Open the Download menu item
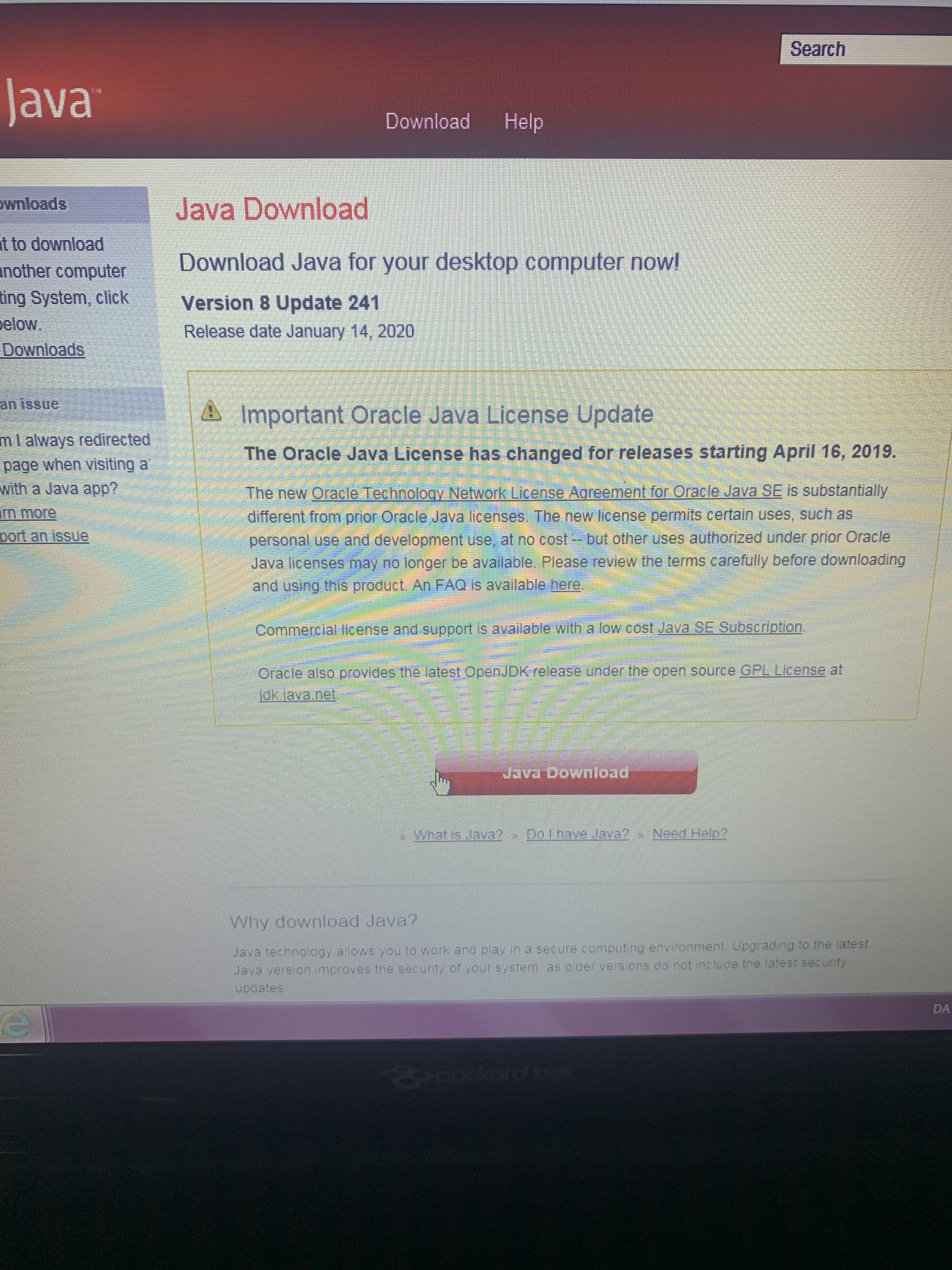The image size is (952, 1270). (428, 121)
